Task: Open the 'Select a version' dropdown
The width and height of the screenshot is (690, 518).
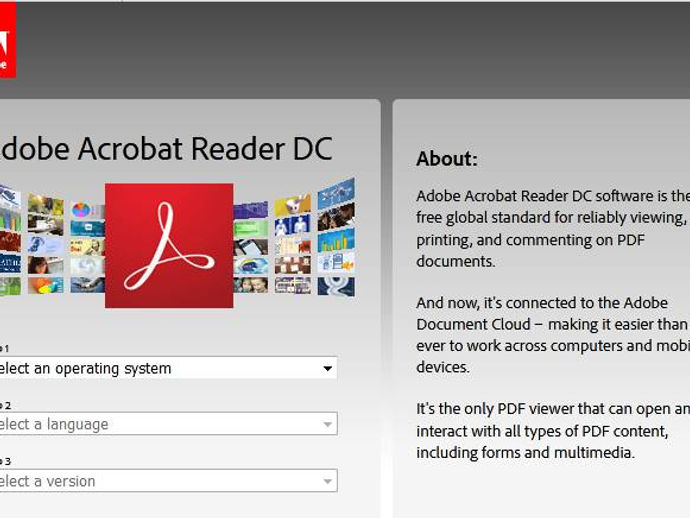Action: click(x=169, y=481)
